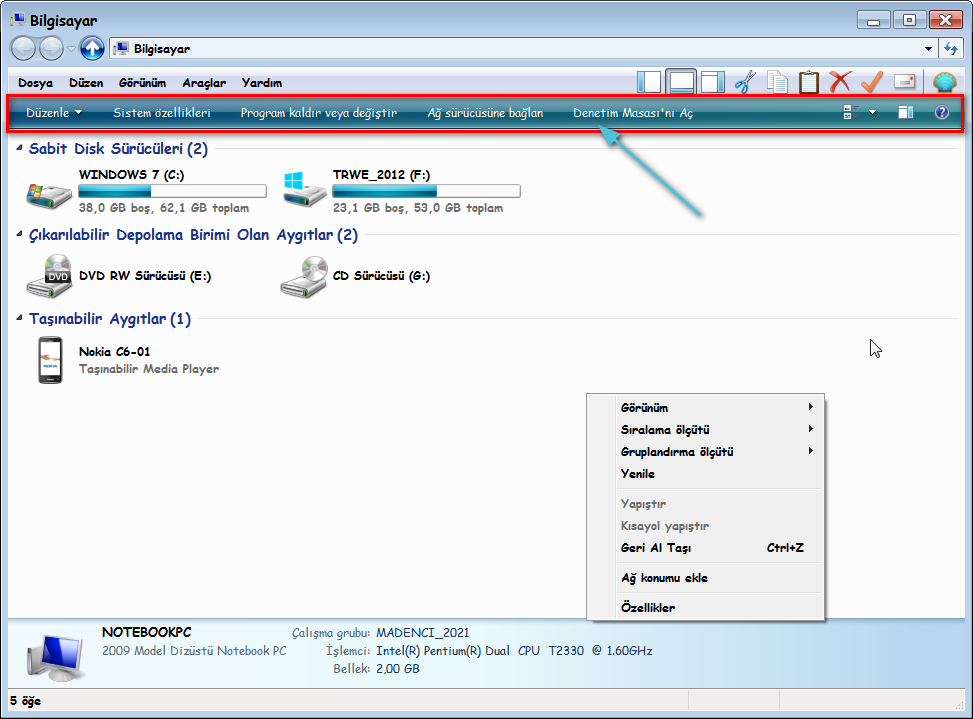Select the WINDOWS 7 (C:) drive icon
The image size is (973, 719).
point(49,194)
